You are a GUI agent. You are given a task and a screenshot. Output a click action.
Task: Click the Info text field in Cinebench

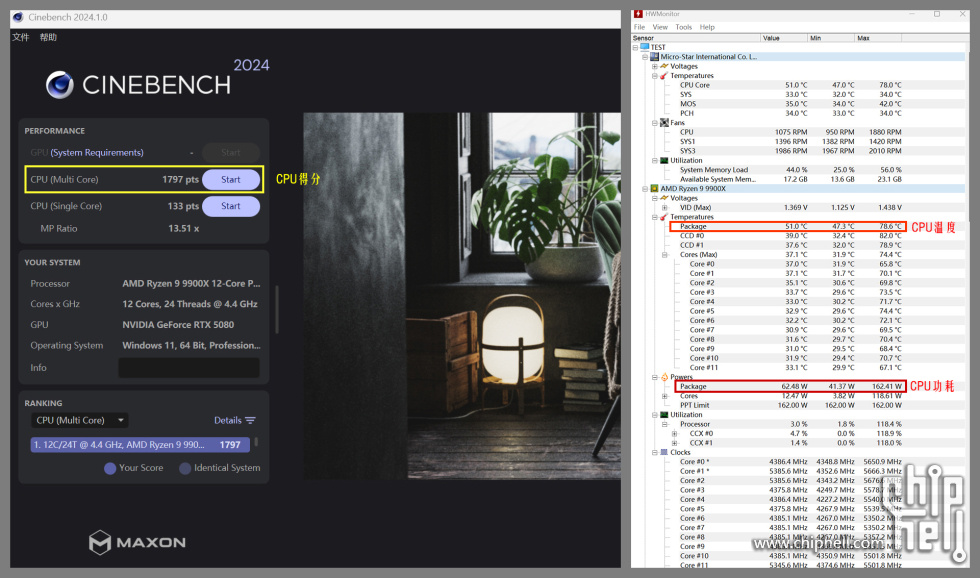(x=189, y=367)
